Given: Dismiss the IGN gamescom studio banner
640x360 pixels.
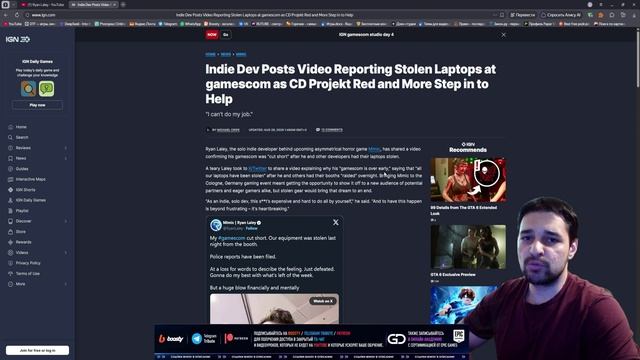Looking at the screenshot, I should 503,35.
